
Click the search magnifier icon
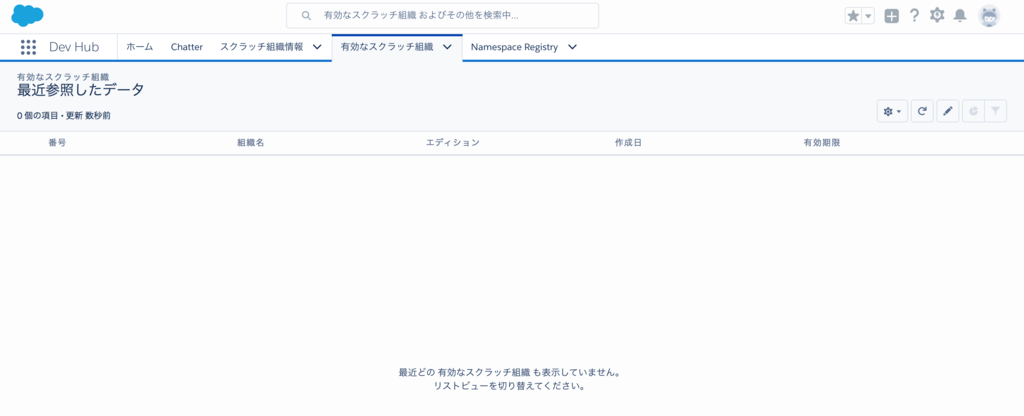[x=306, y=15]
